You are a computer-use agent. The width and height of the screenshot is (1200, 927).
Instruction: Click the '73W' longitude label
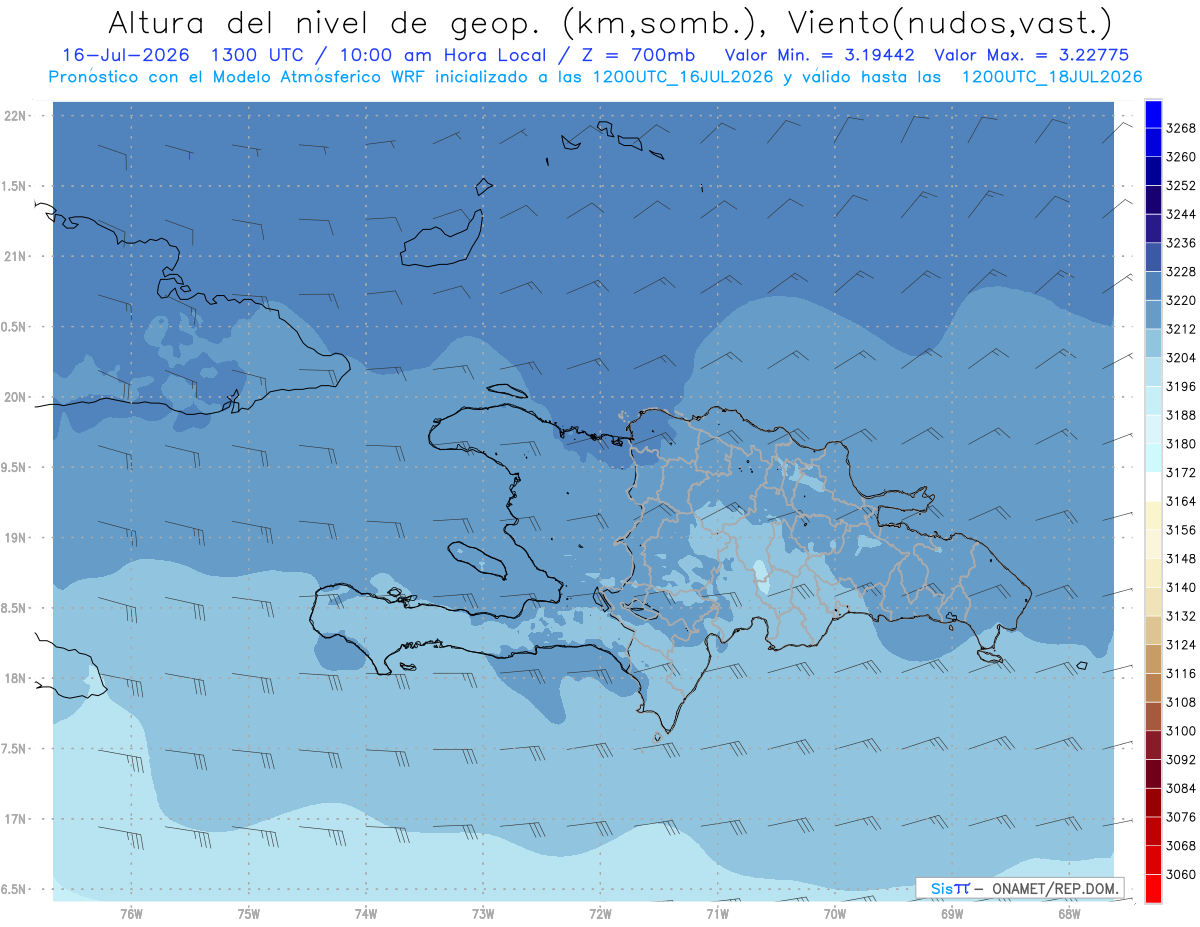point(483,914)
